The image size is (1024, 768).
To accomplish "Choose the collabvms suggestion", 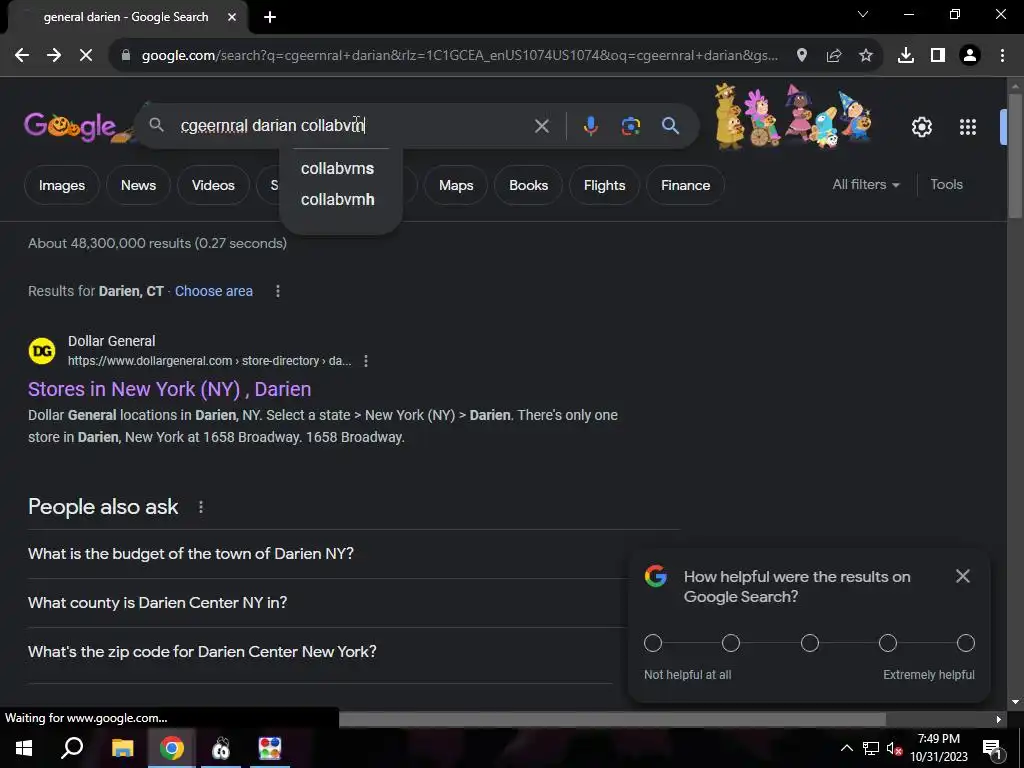I will pos(338,168).
